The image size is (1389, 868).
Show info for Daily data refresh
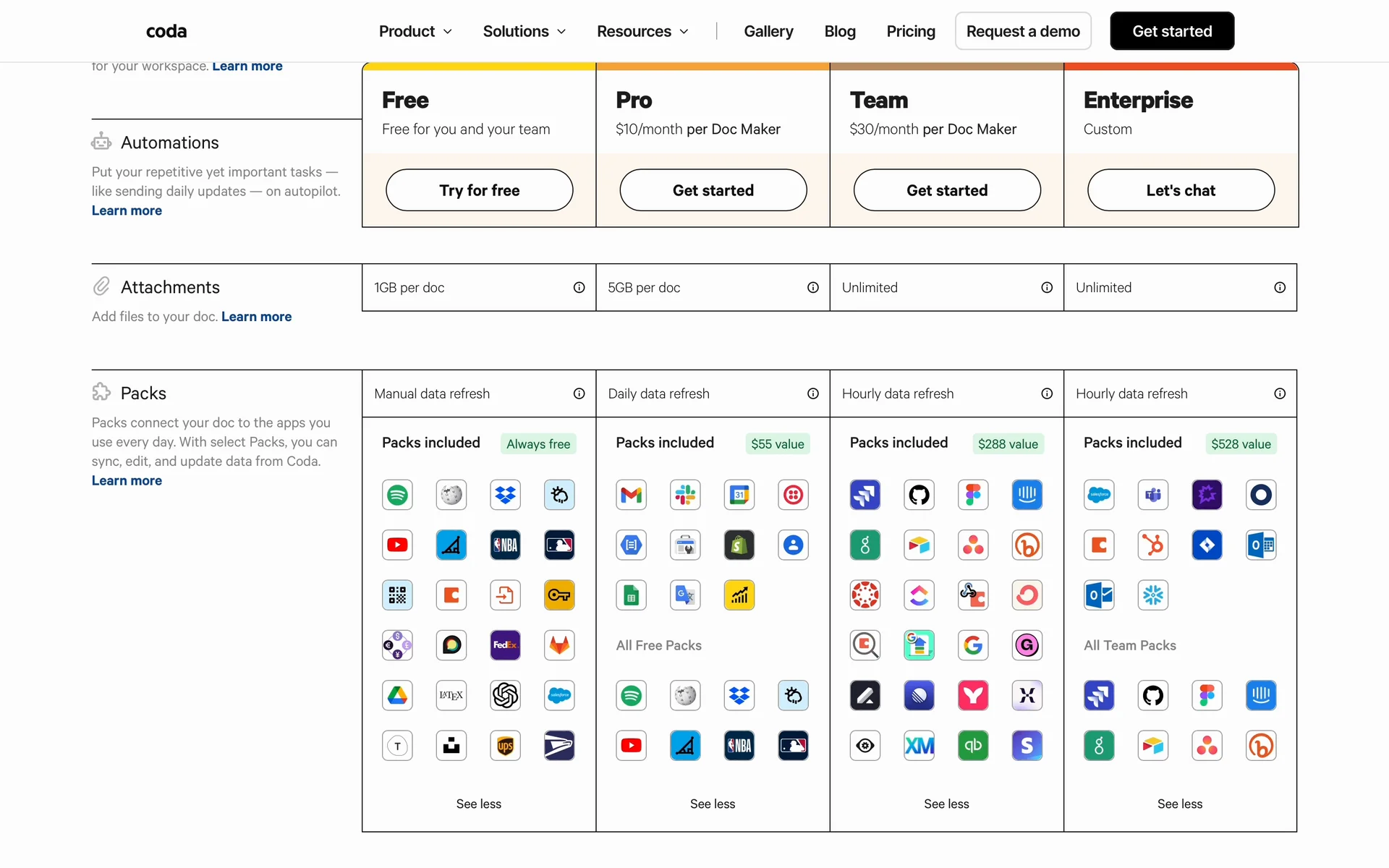point(812,393)
